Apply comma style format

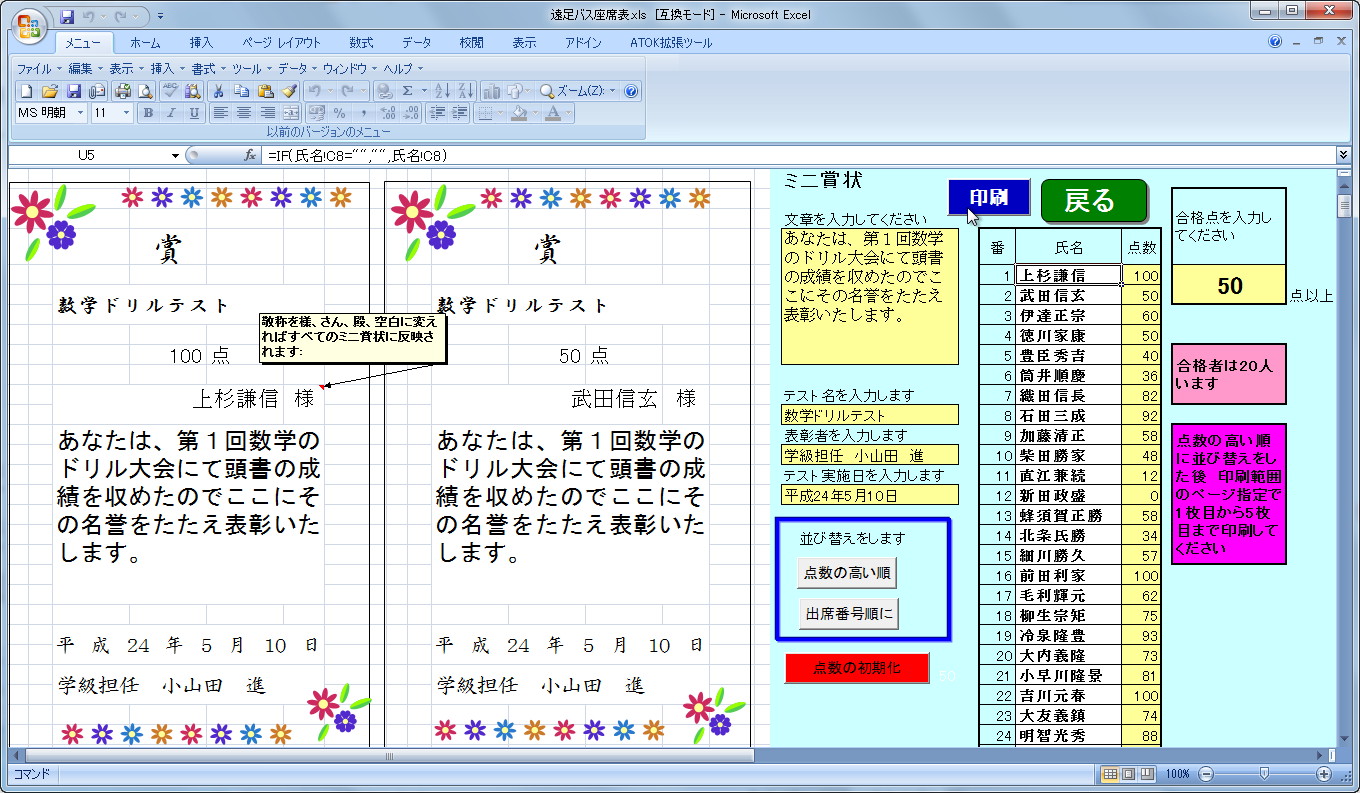pyautogui.click(x=363, y=113)
